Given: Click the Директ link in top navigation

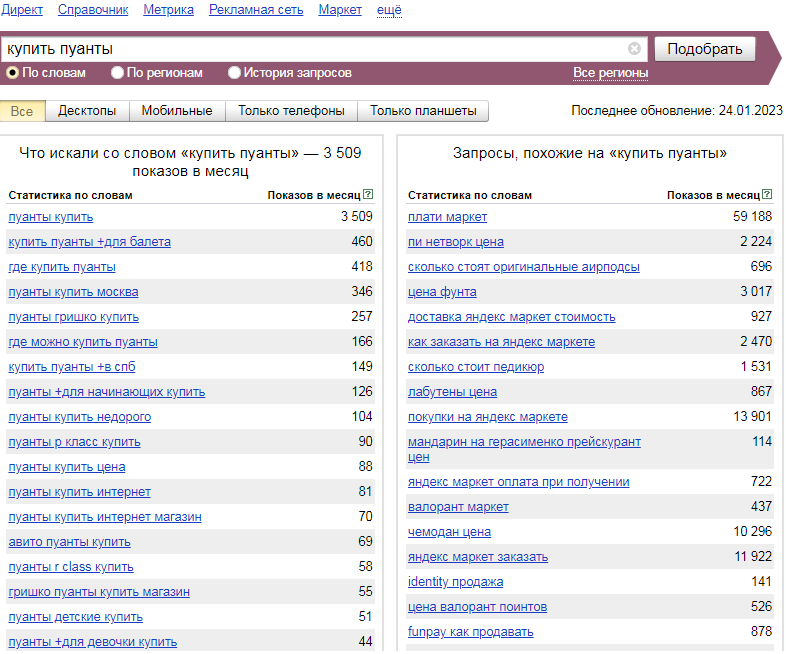Looking at the screenshot, I should pyautogui.click(x=22, y=10).
